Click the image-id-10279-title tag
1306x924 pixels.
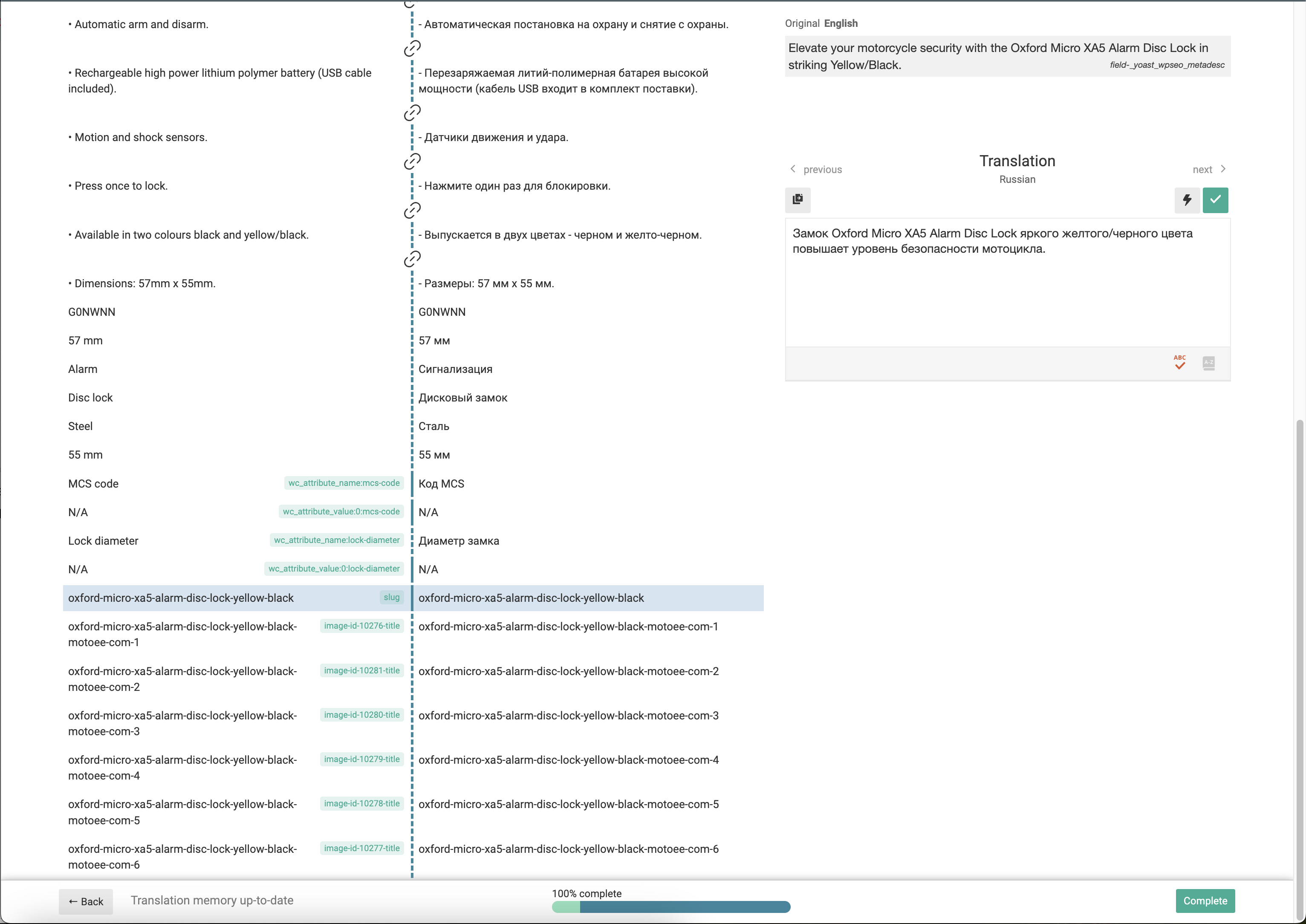click(362, 759)
